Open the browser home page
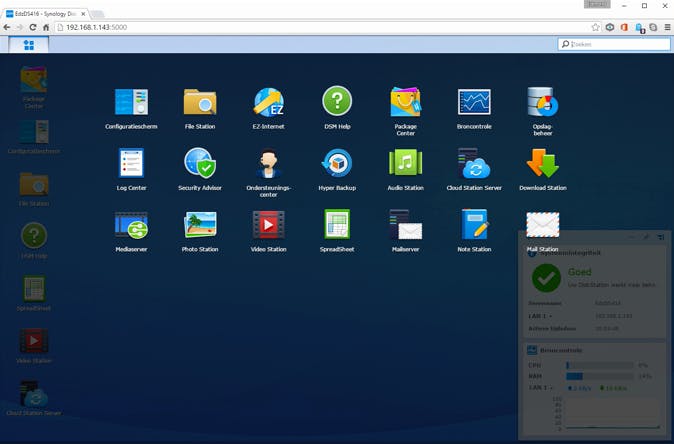674x444 pixels. coord(46,27)
